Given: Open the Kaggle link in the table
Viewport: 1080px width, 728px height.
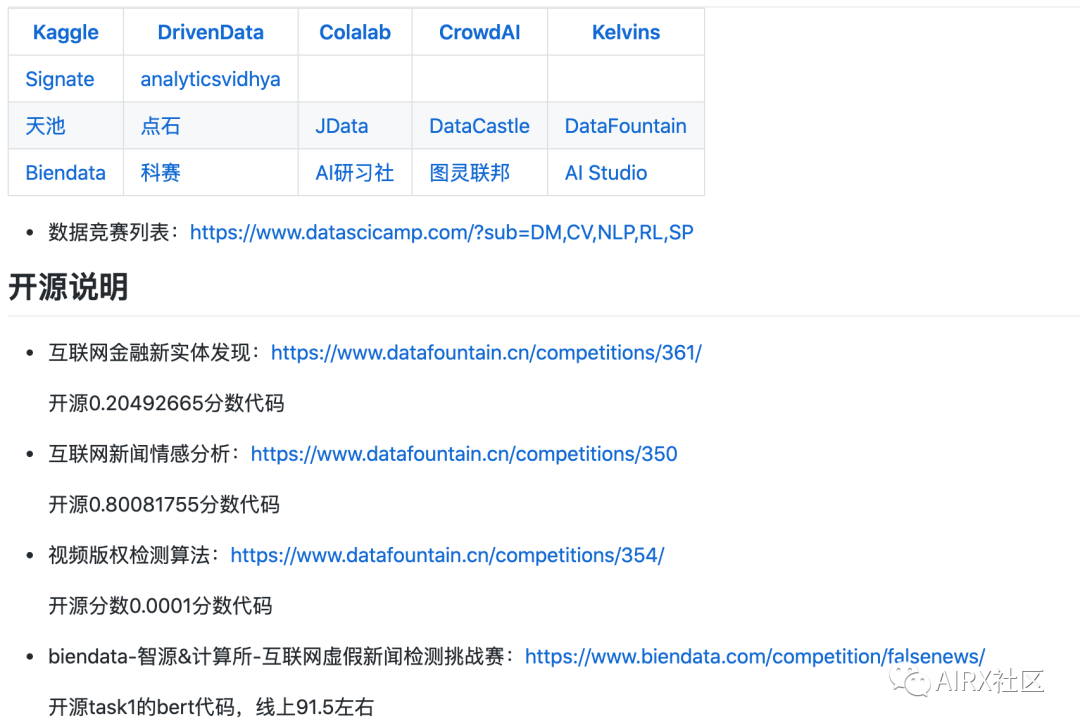Looking at the screenshot, I should [x=65, y=32].
